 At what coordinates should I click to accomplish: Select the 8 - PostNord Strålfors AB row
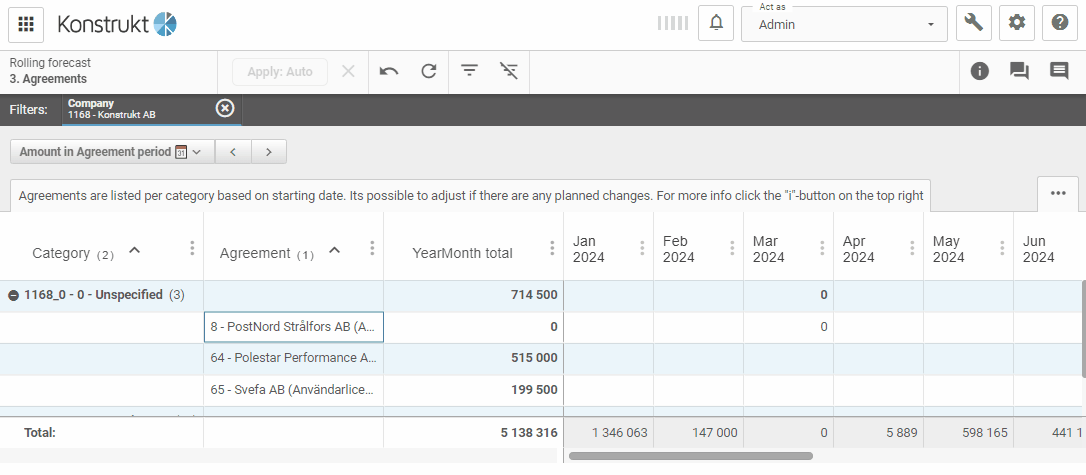click(x=294, y=327)
